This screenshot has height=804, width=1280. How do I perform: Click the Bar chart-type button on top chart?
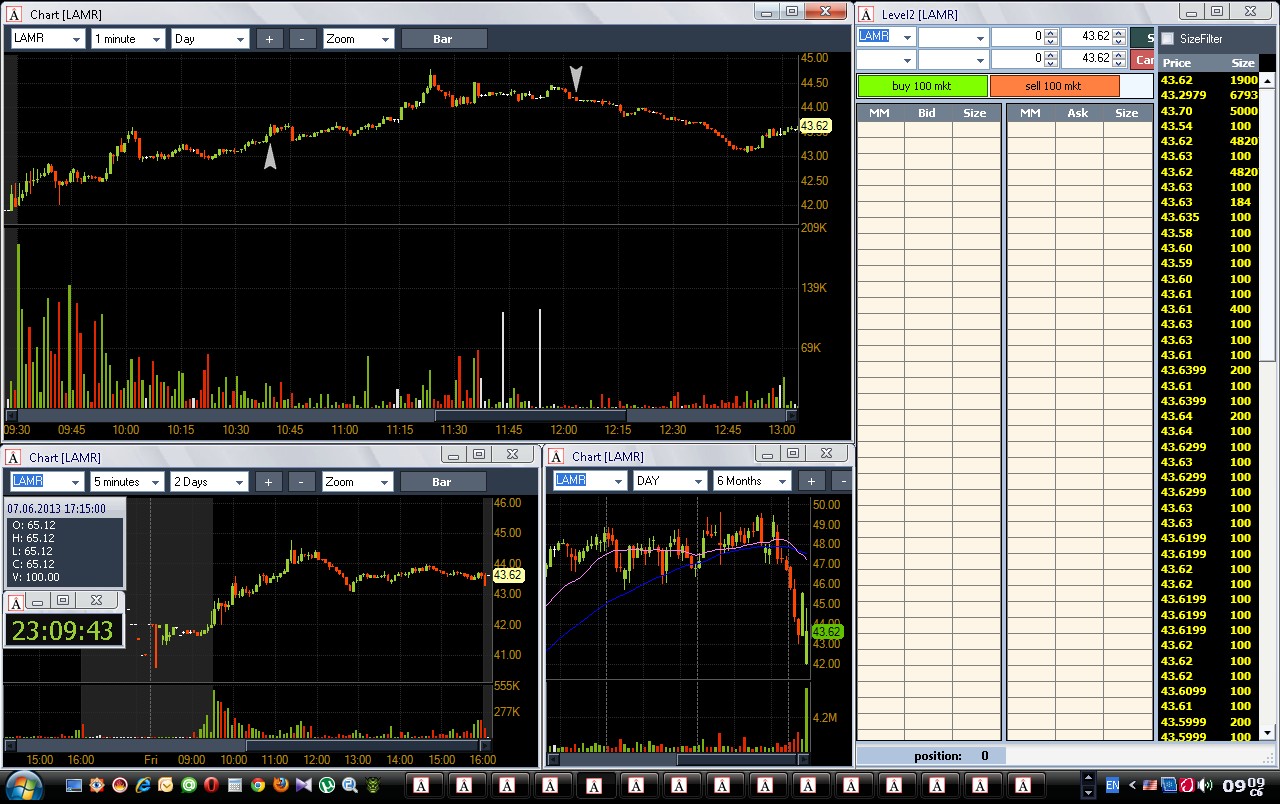pos(444,39)
